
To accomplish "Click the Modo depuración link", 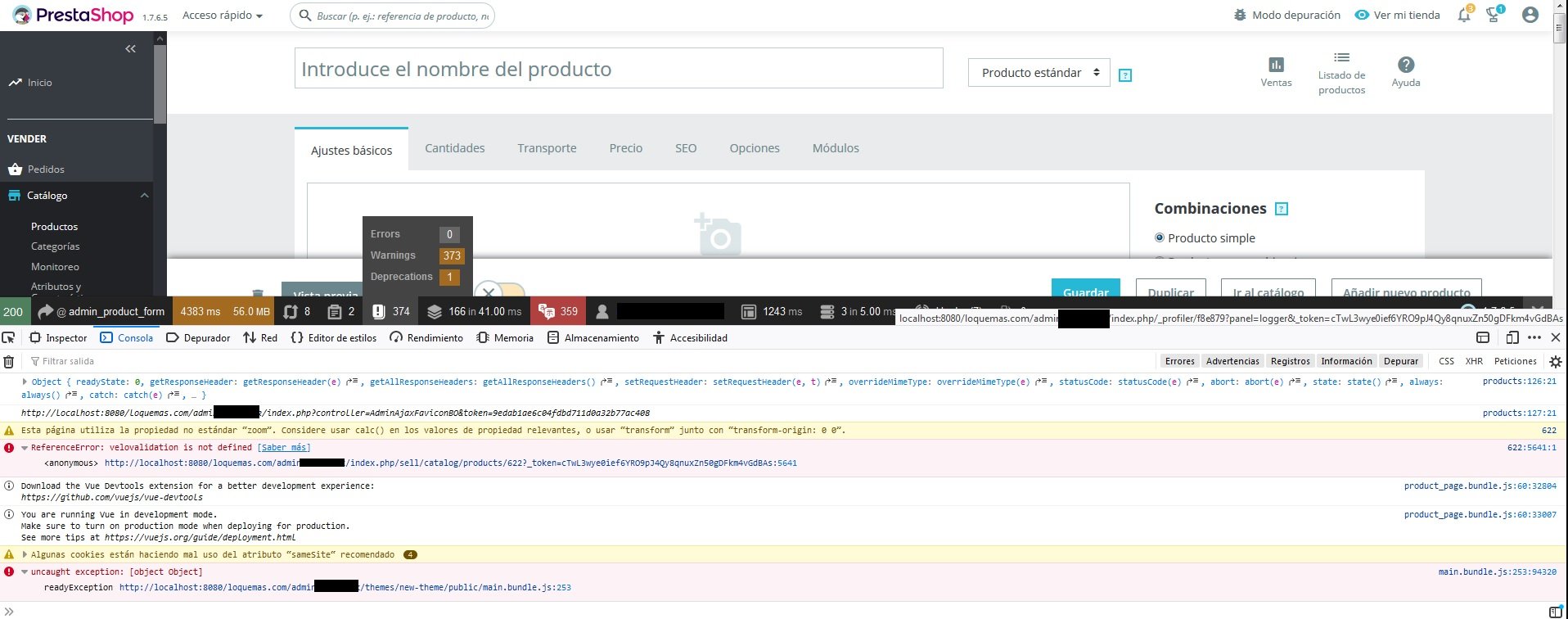I will click(1286, 15).
